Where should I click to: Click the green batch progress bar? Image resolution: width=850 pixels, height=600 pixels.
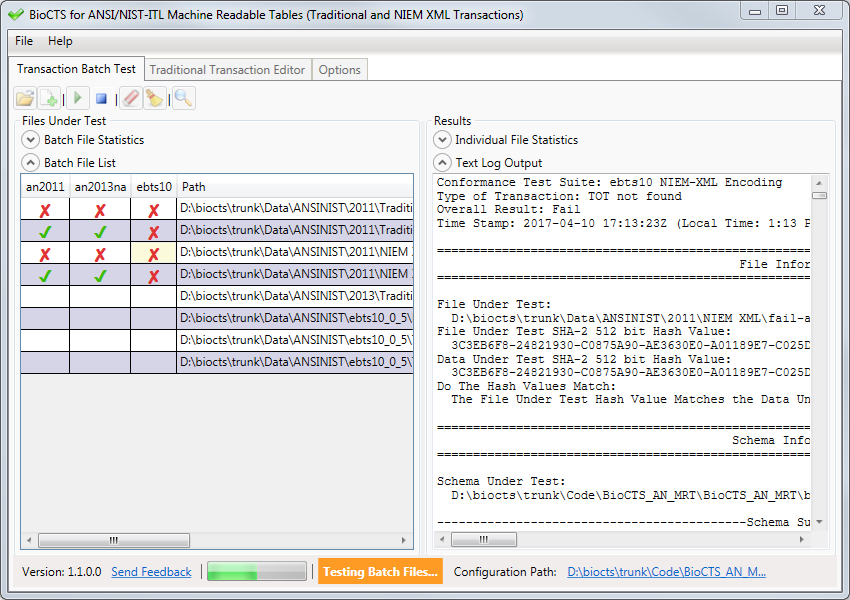256,572
